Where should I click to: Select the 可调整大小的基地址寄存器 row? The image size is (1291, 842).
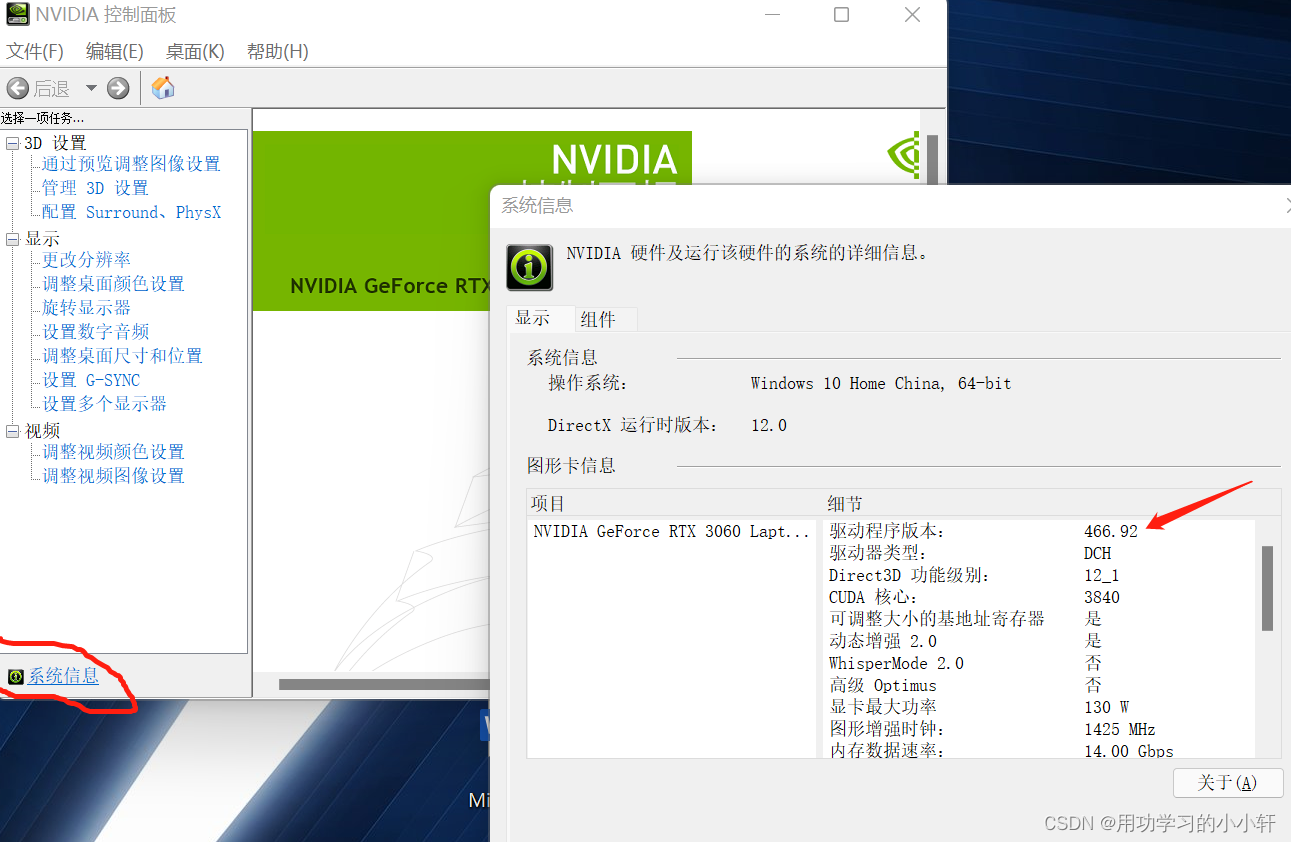point(1038,619)
